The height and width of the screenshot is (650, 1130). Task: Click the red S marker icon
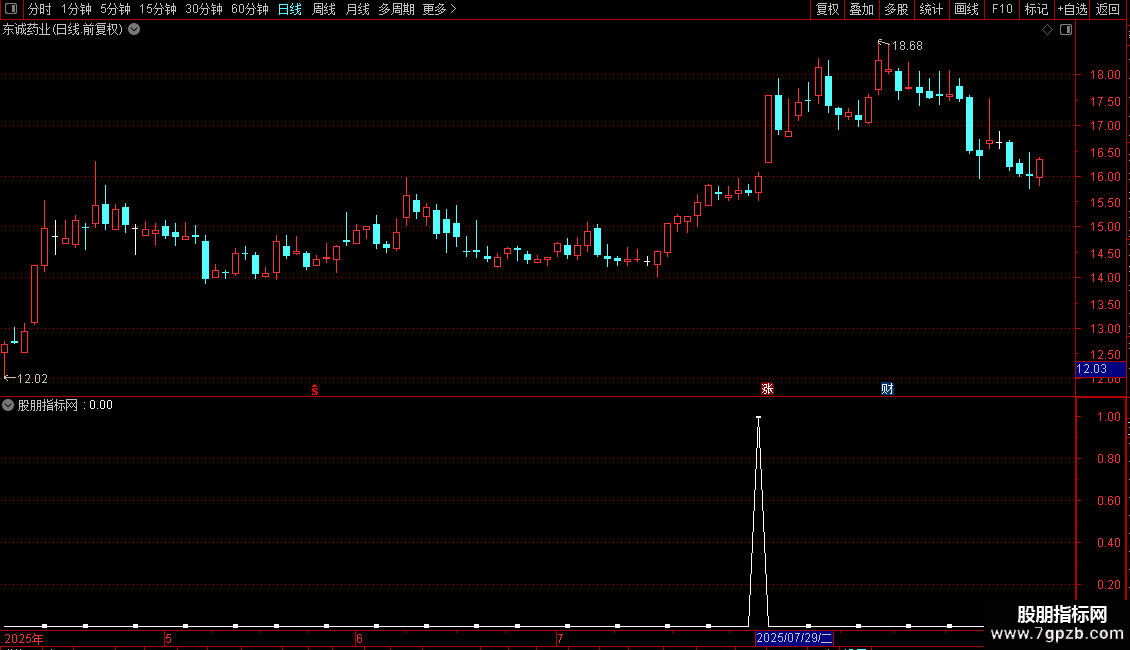[315, 390]
